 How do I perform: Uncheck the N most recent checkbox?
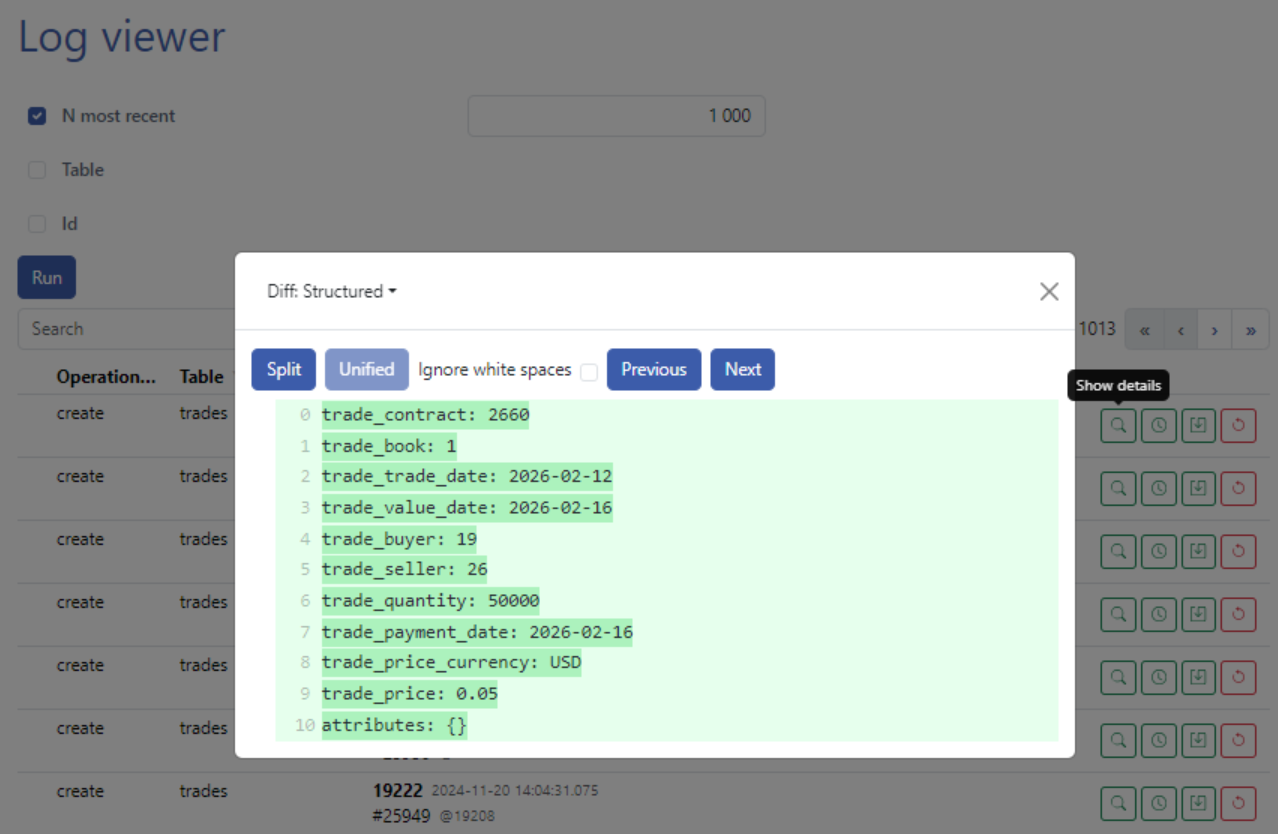37,116
